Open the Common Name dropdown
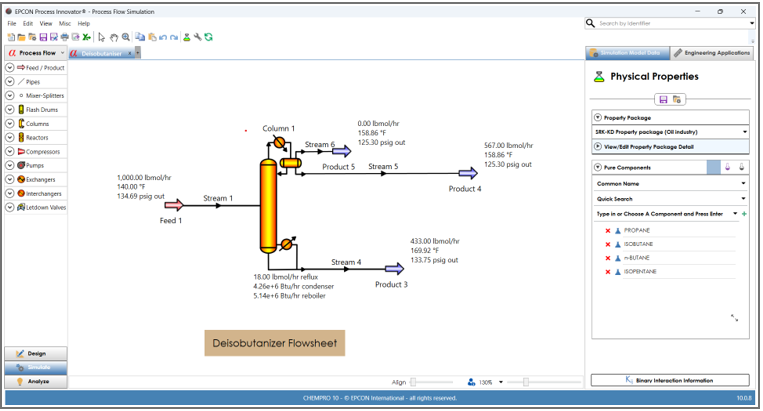Screen dimensions: 763x411 coord(743,183)
